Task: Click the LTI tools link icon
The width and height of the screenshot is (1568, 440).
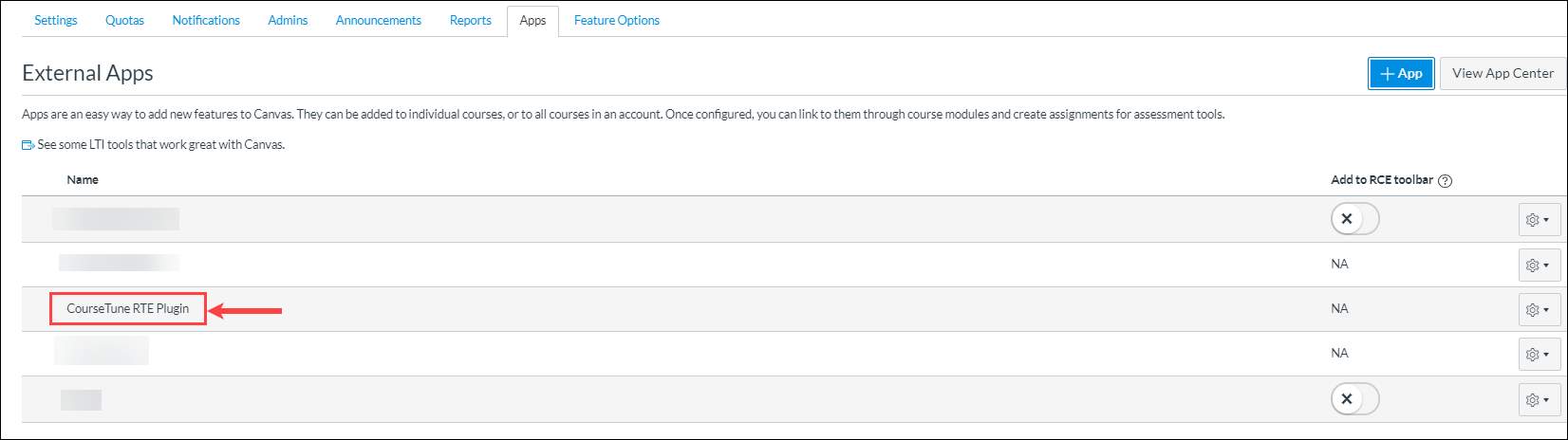Action: (x=28, y=146)
